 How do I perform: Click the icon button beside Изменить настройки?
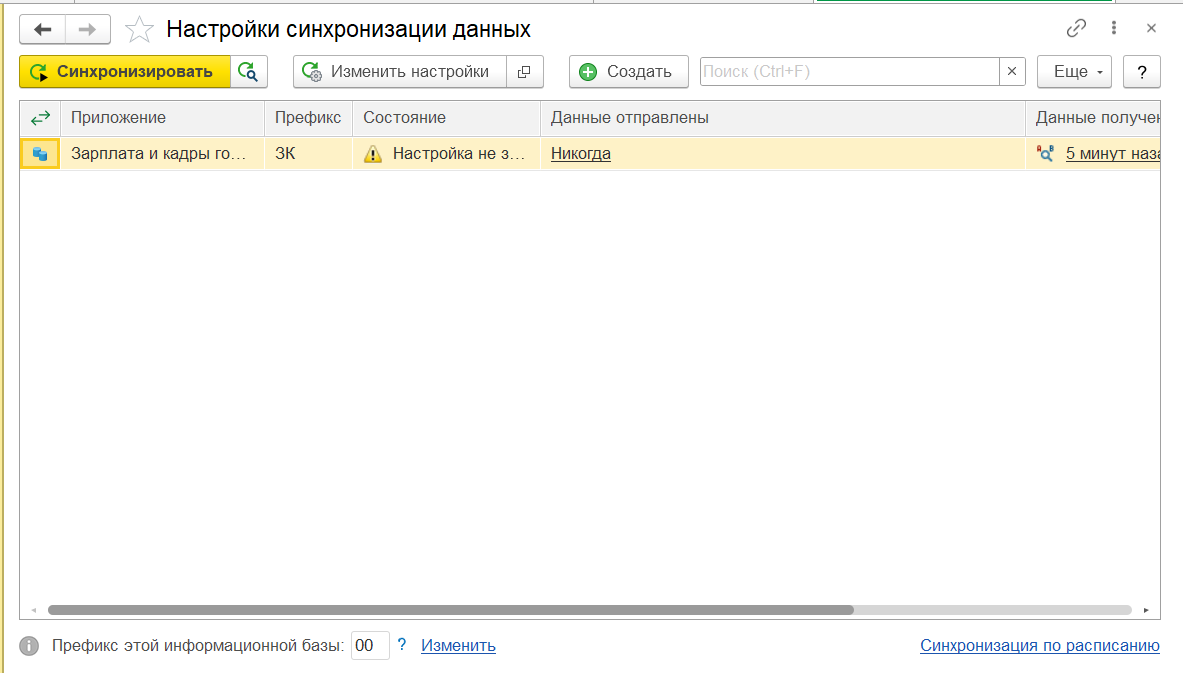pyautogui.click(x=525, y=72)
